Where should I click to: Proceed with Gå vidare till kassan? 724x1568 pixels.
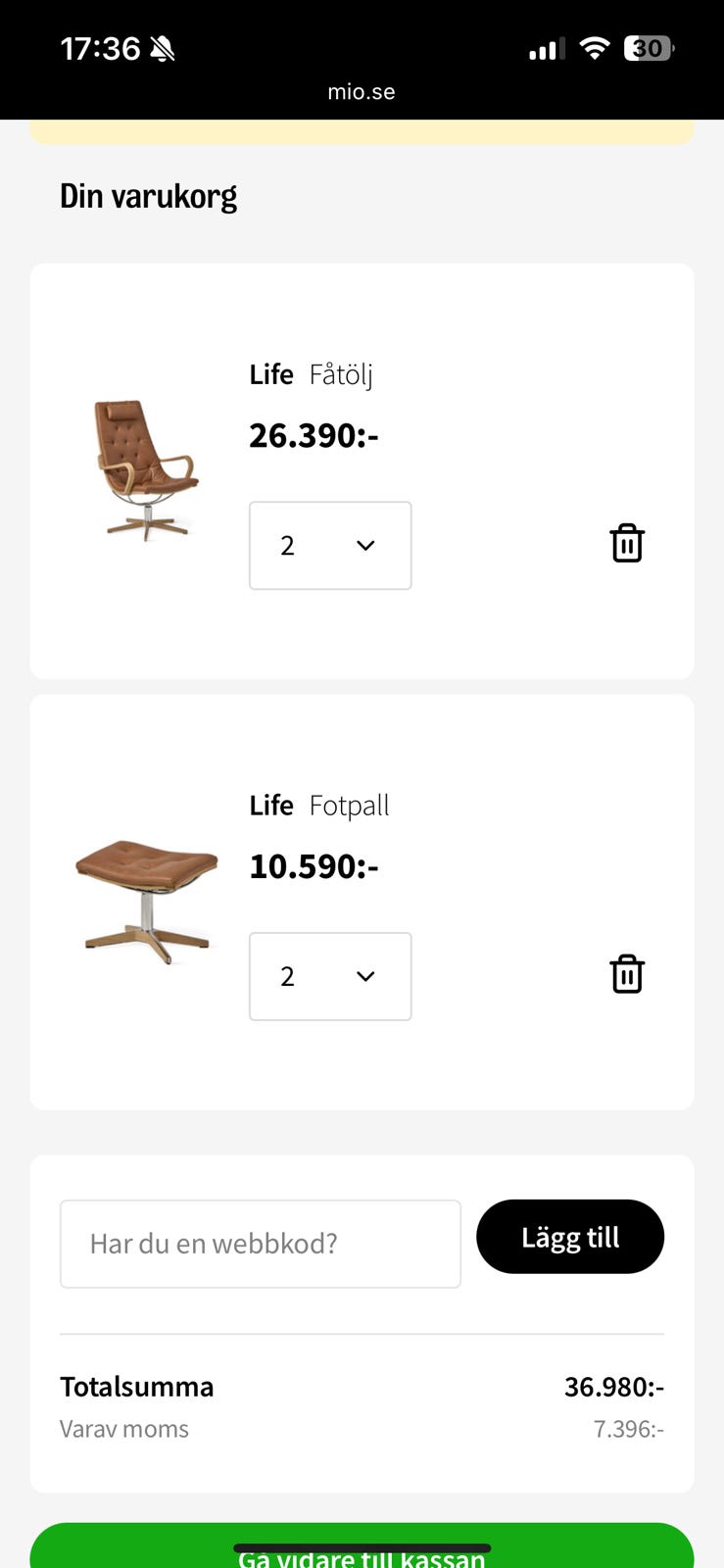362,1548
